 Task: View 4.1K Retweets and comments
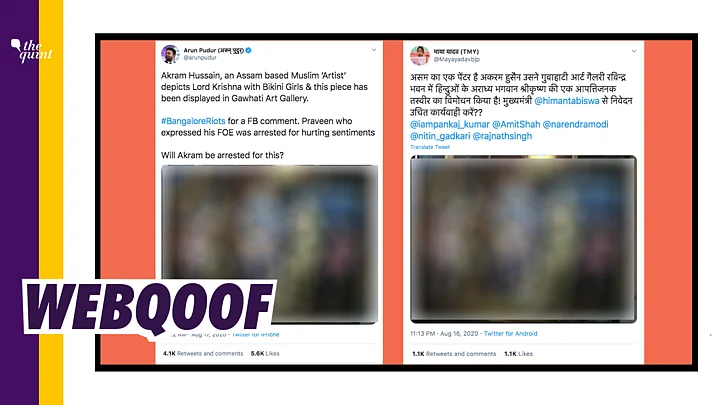pyautogui.click(x=203, y=354)
